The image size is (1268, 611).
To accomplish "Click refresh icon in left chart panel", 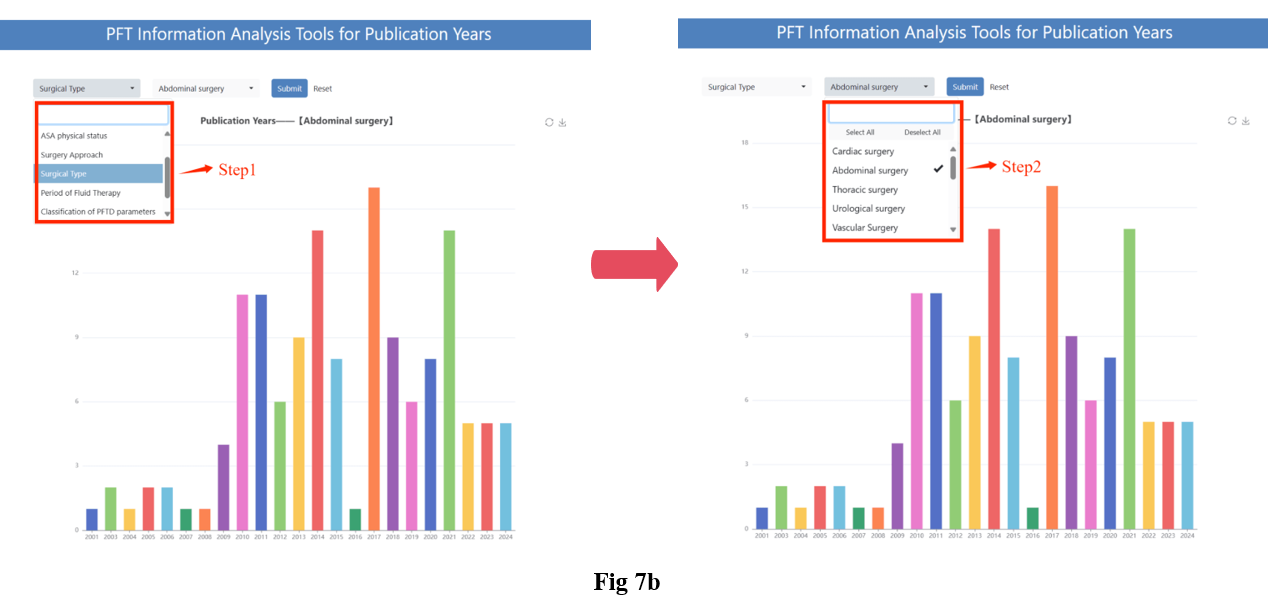I will 549,122.
